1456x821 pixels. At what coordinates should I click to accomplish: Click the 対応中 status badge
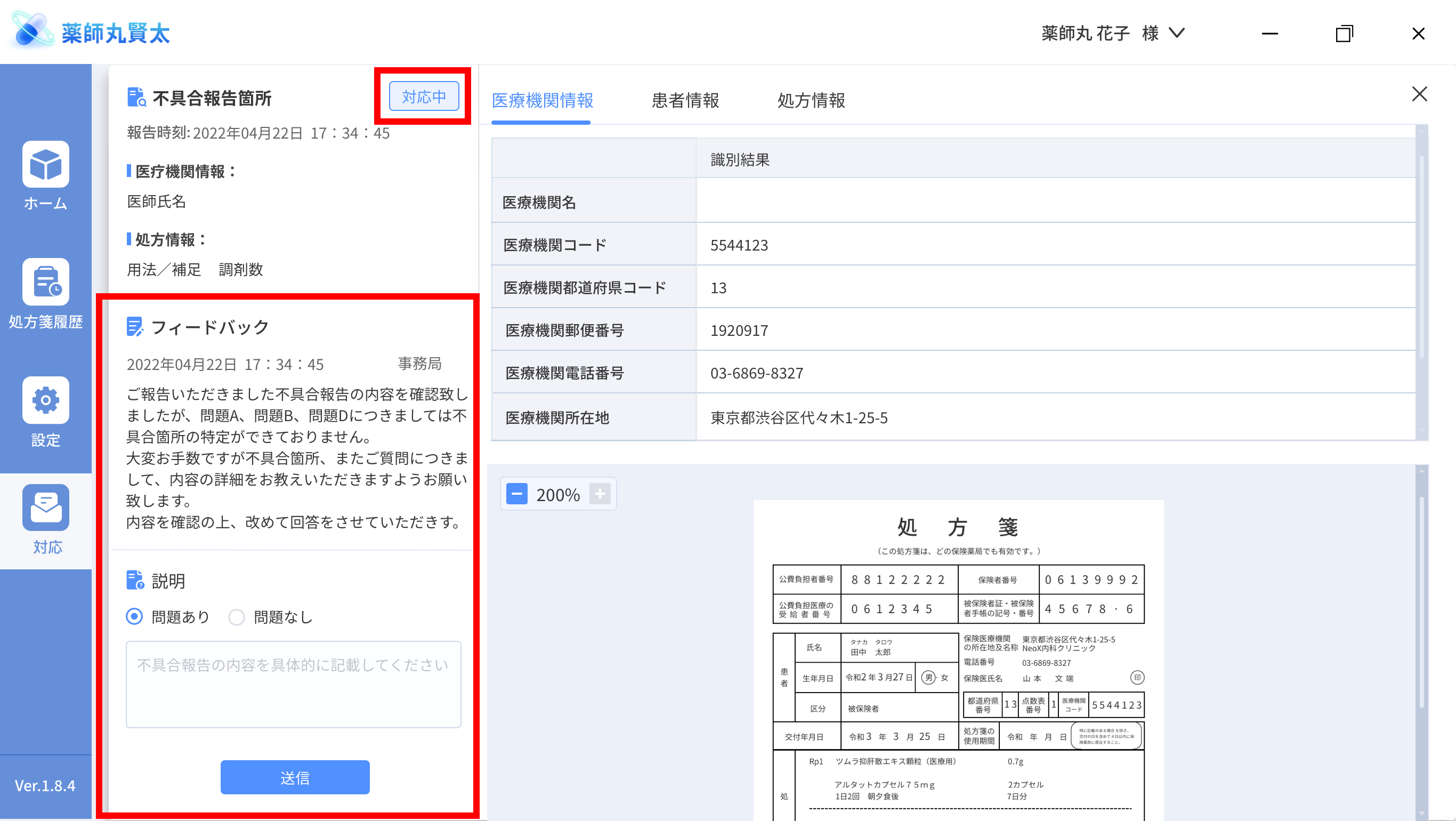tap(423, 96)
